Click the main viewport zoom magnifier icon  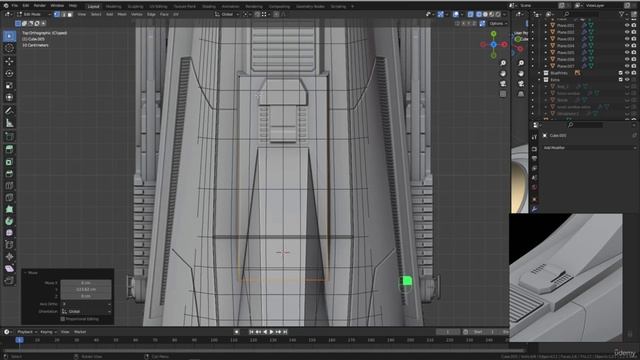(503, 63)
